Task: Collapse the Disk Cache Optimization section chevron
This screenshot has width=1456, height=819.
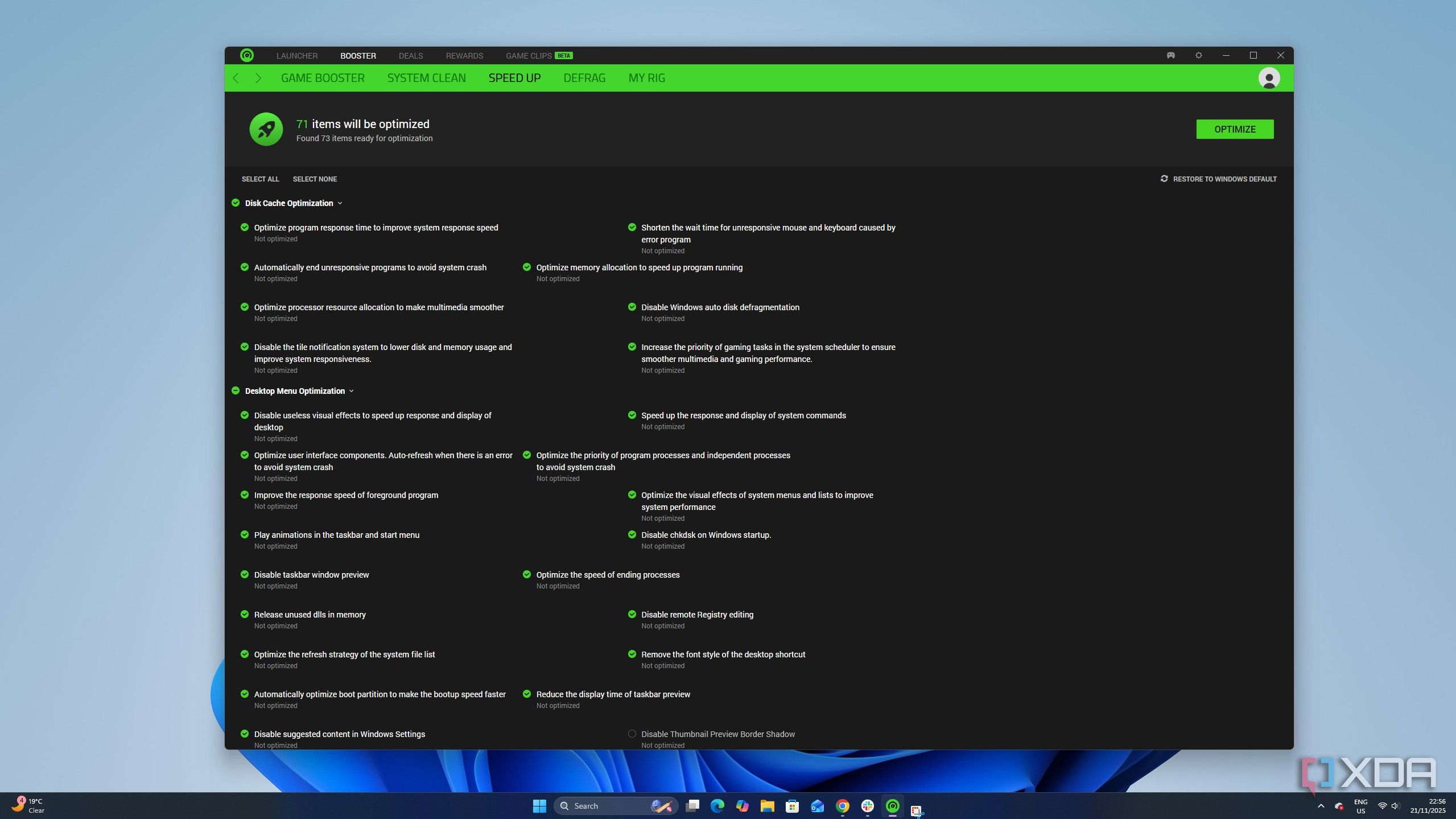Action: tap(340, 203)
